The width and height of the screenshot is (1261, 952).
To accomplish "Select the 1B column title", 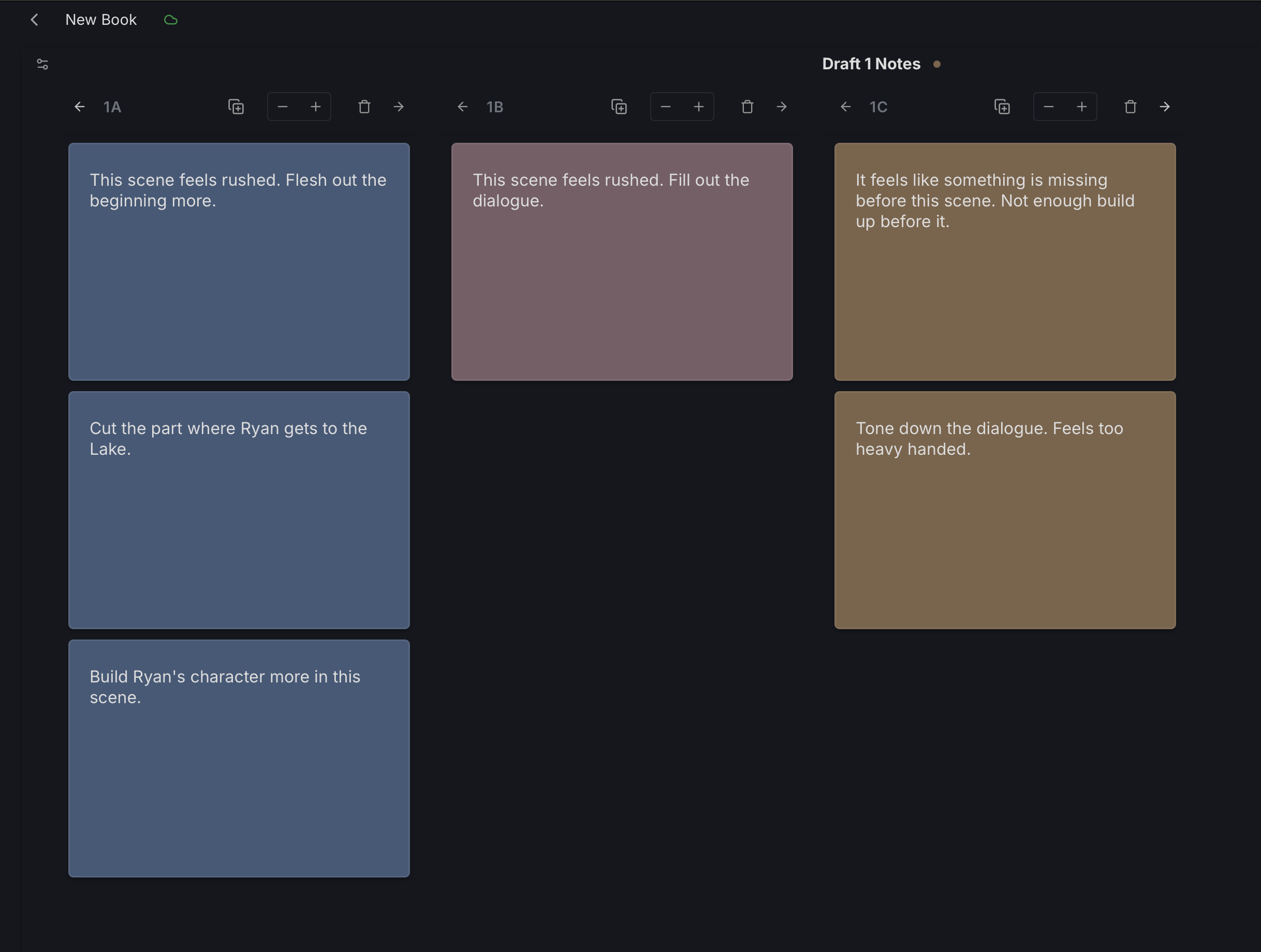I will coord(495,107).
